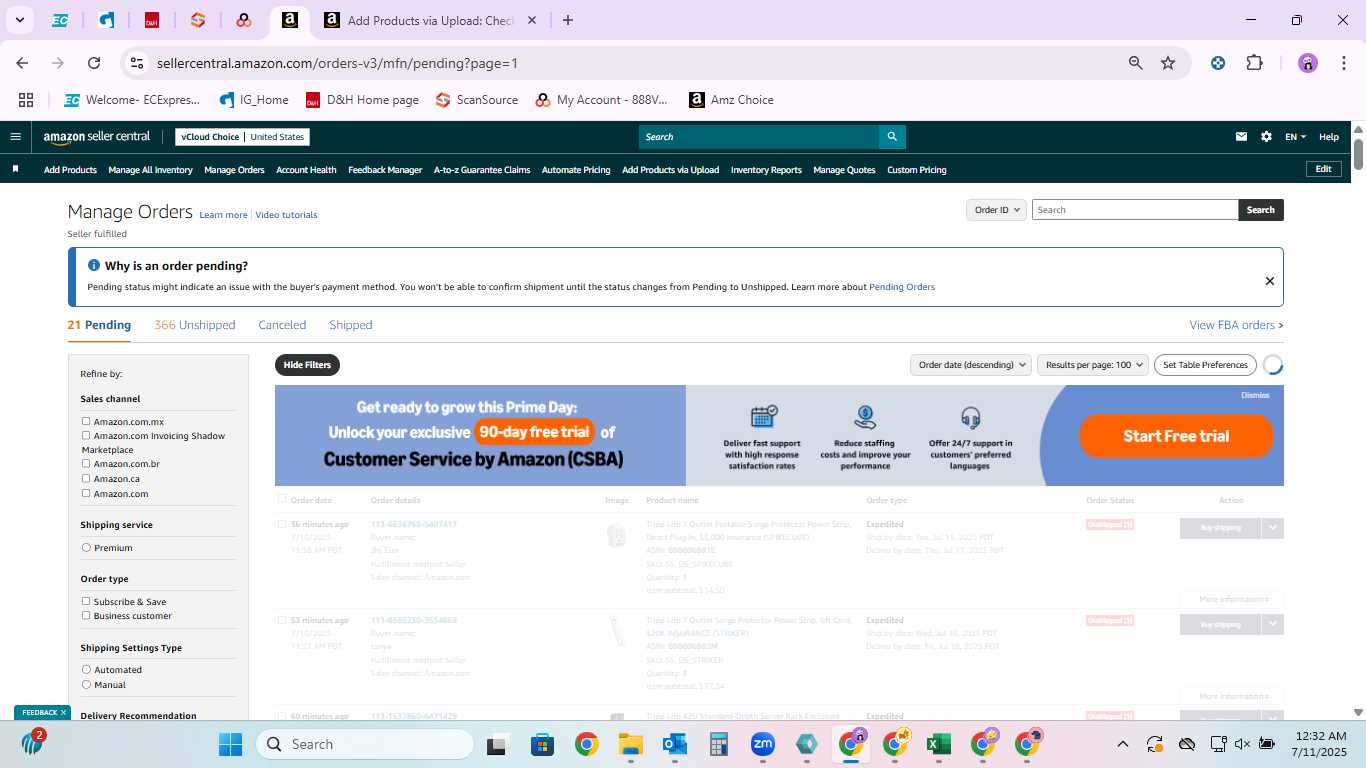Click the Amazon Seller Central logo
Screen dimensions: 1366x768
click(97, 137)
